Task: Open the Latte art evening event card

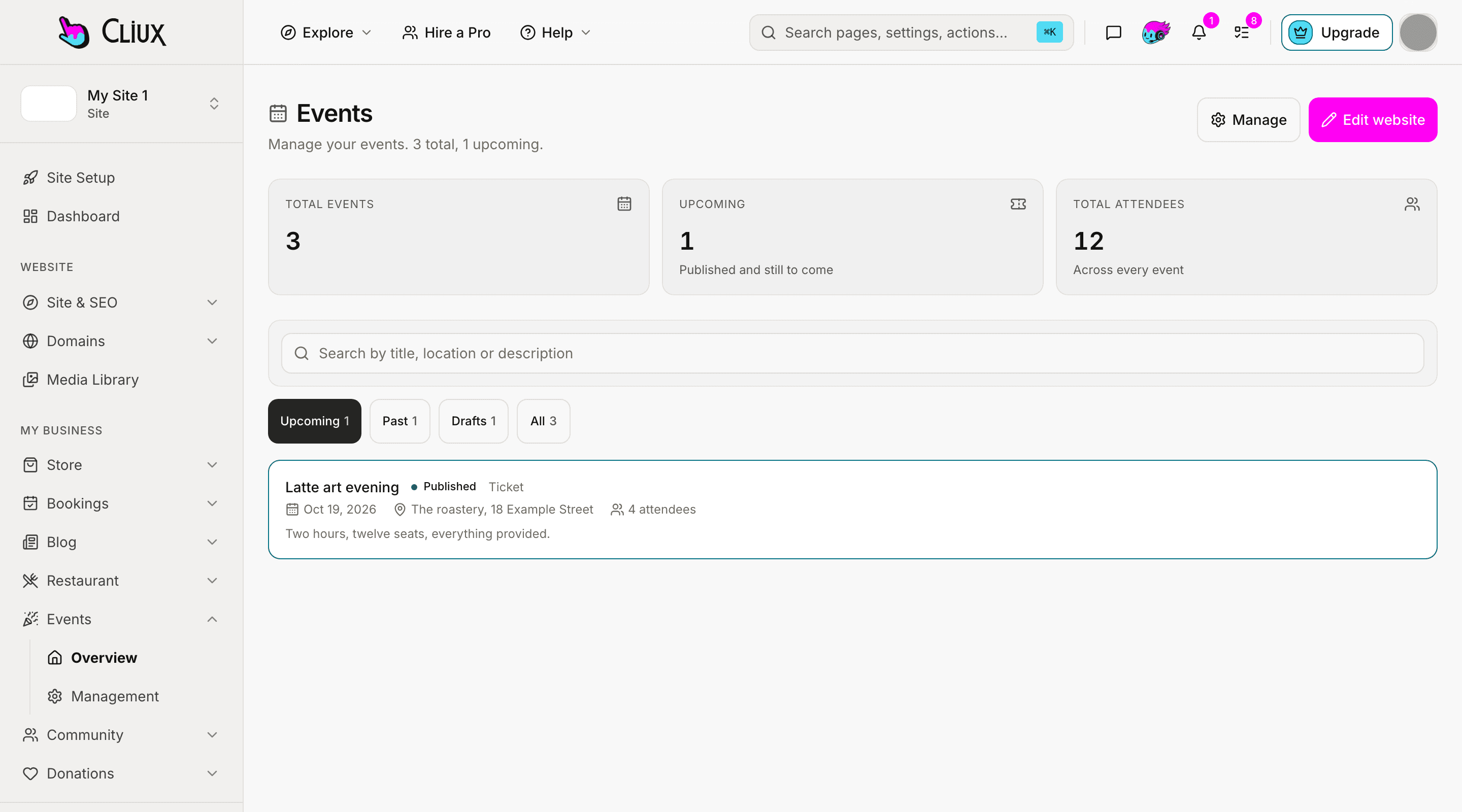Action: coord(852,510)
